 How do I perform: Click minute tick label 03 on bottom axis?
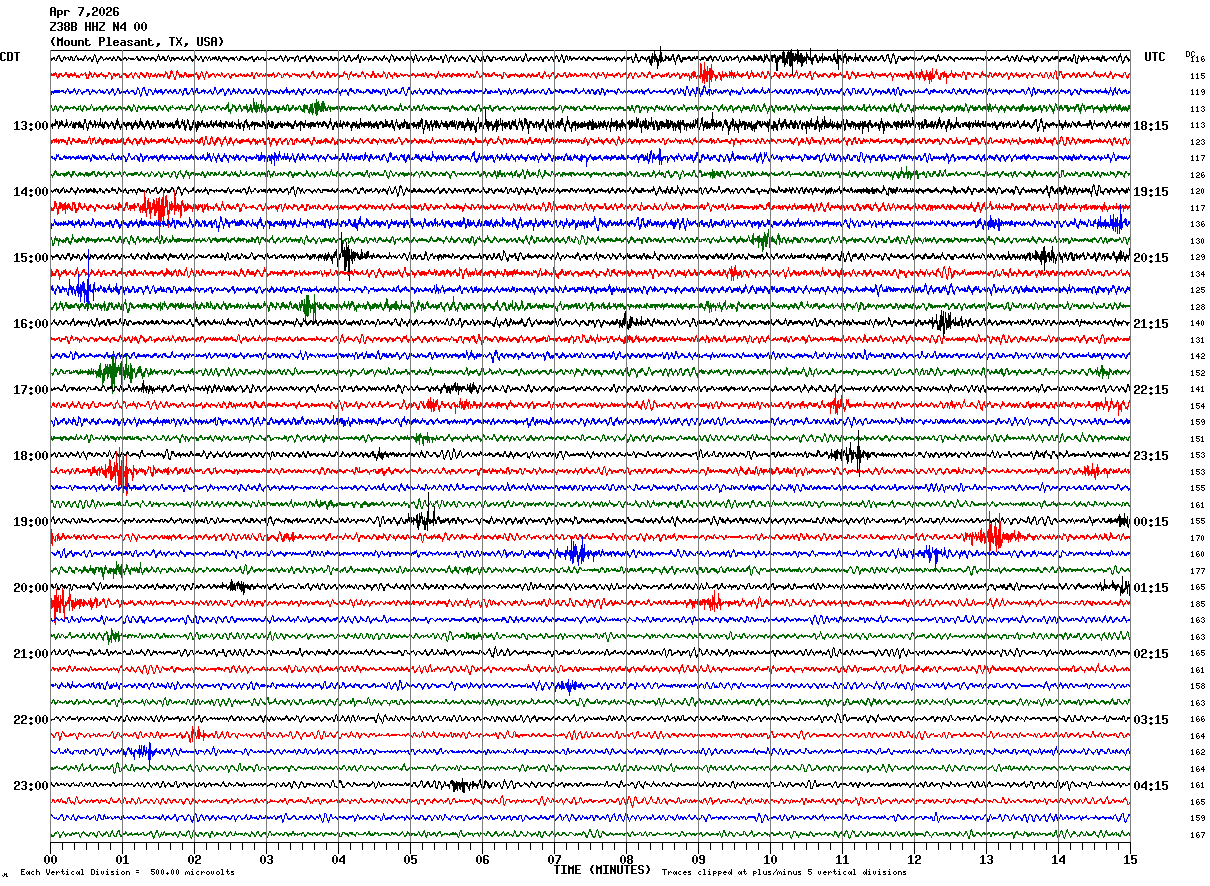pyautogui.click(x=266, y=859)
